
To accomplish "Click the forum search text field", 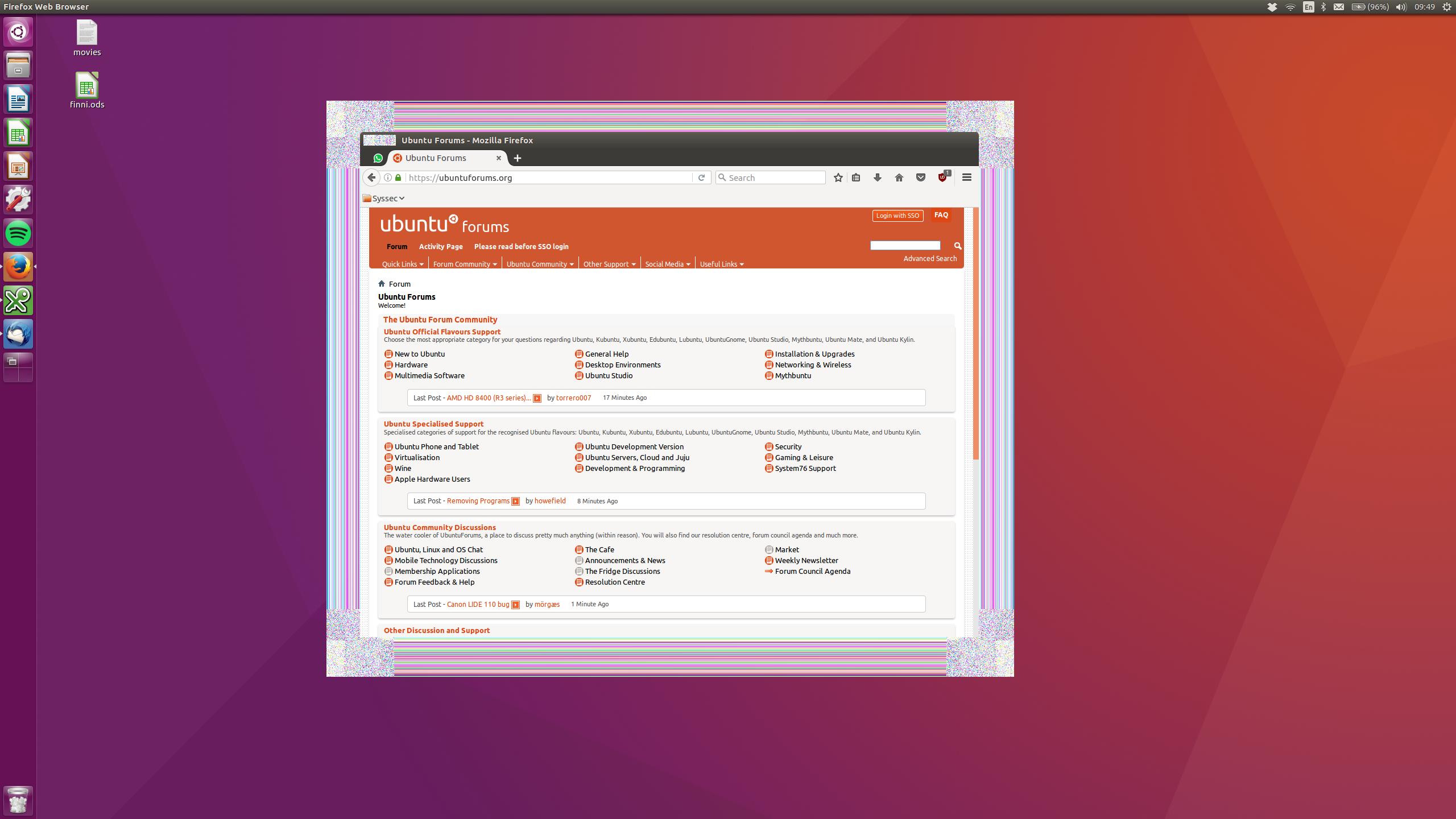I will 905,245.
